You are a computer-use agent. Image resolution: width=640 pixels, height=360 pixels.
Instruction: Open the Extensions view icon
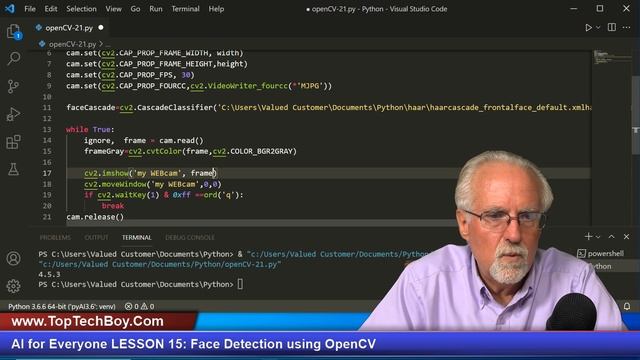tap(13, 142)
